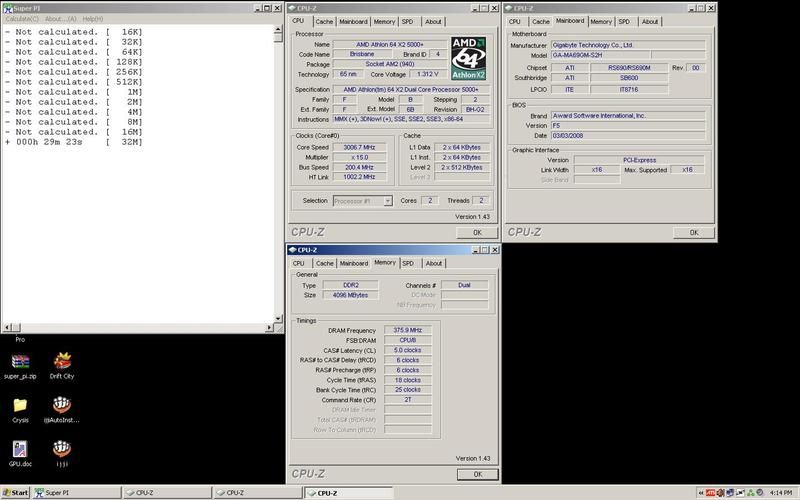Open the Crysis folder on desktop

click(x=20, y=406)
